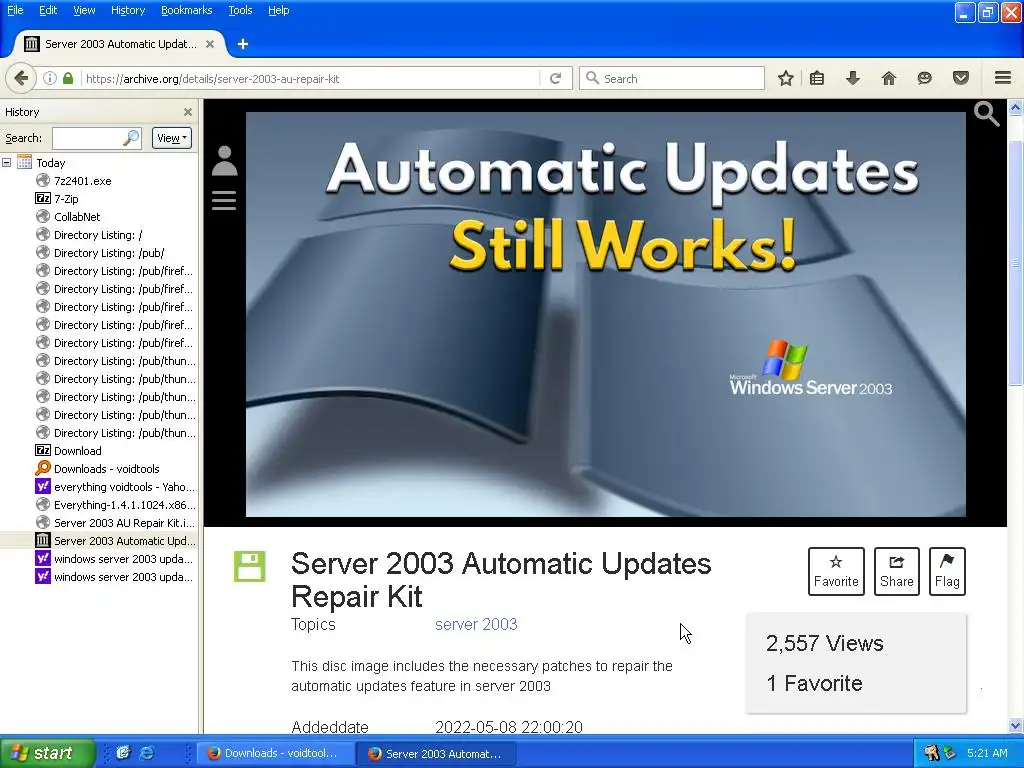
Task: Flag this archive item
Action: point(947,571)
